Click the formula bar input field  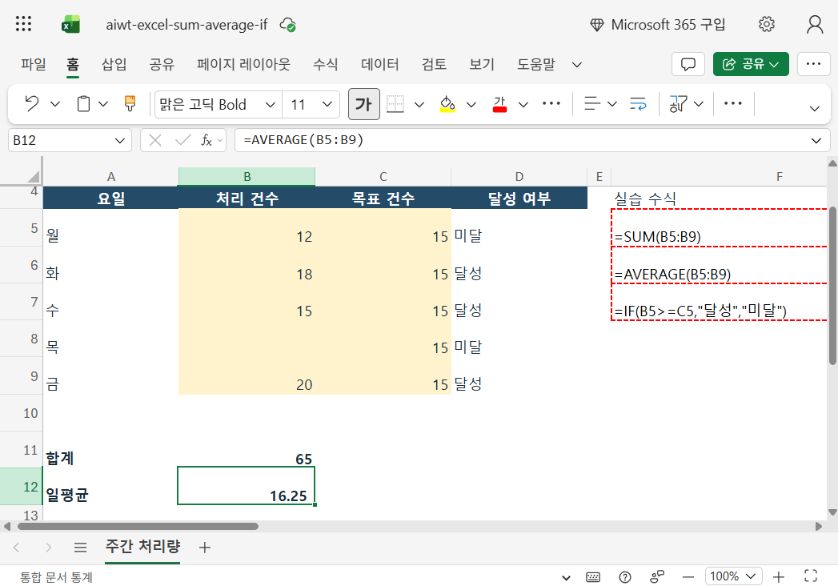(524, 140)
